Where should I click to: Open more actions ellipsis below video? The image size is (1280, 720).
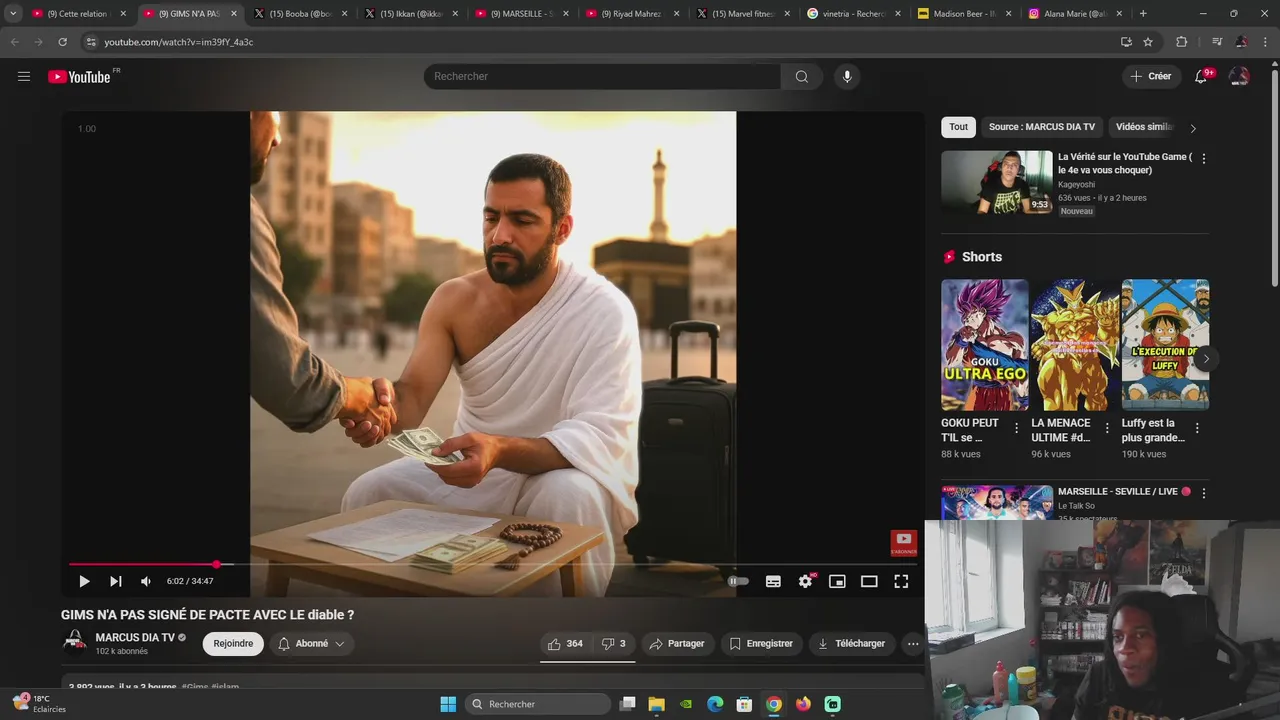tap(913, 644)
